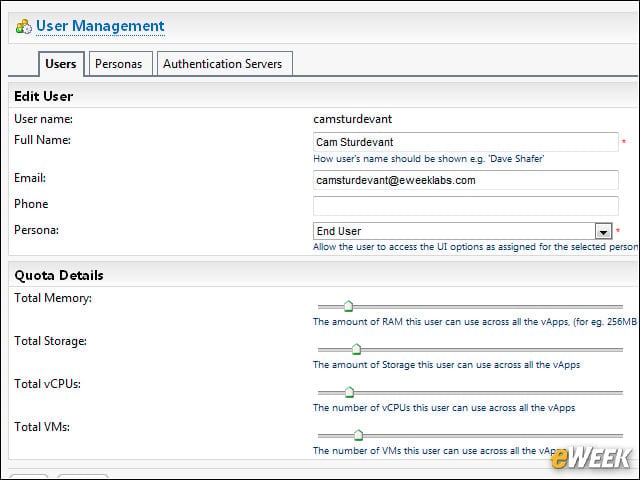Open the Persona End User dropdown
Image resolution: width=640 pixels, height=480 pixels.
(x=463, y=231)
